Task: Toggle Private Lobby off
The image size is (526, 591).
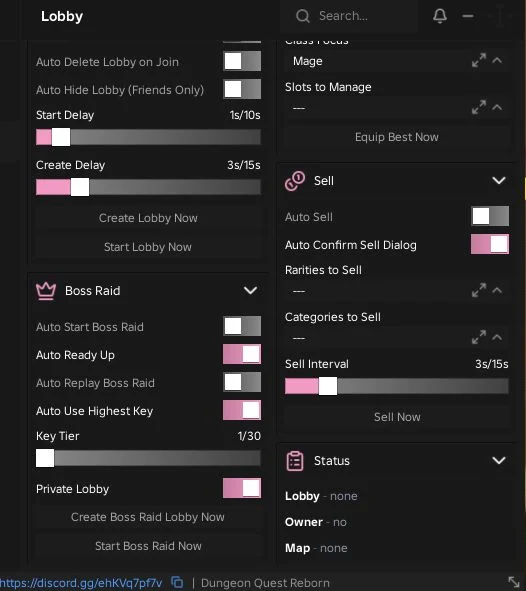Action: click(x=242, y=488)
